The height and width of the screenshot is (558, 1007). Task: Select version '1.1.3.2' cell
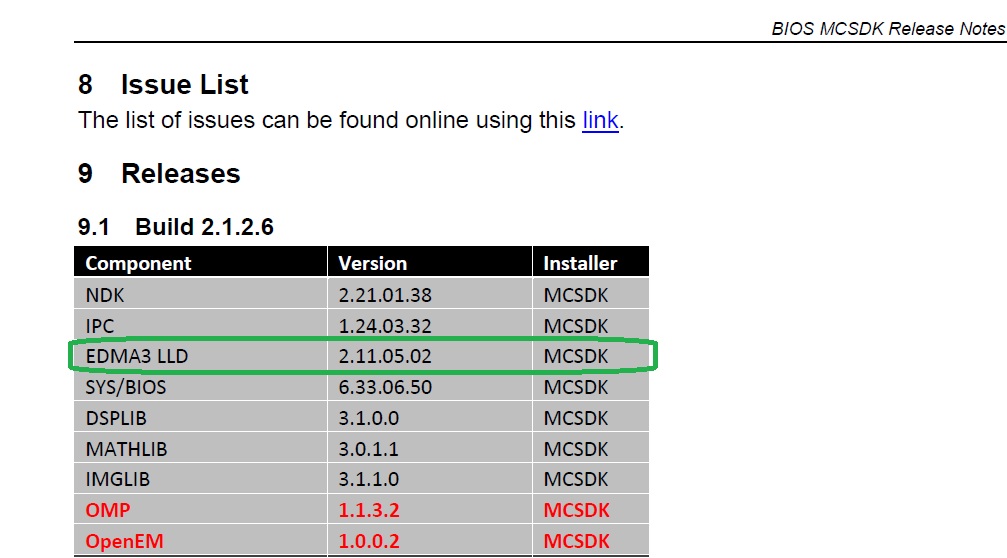click(430, 510)
